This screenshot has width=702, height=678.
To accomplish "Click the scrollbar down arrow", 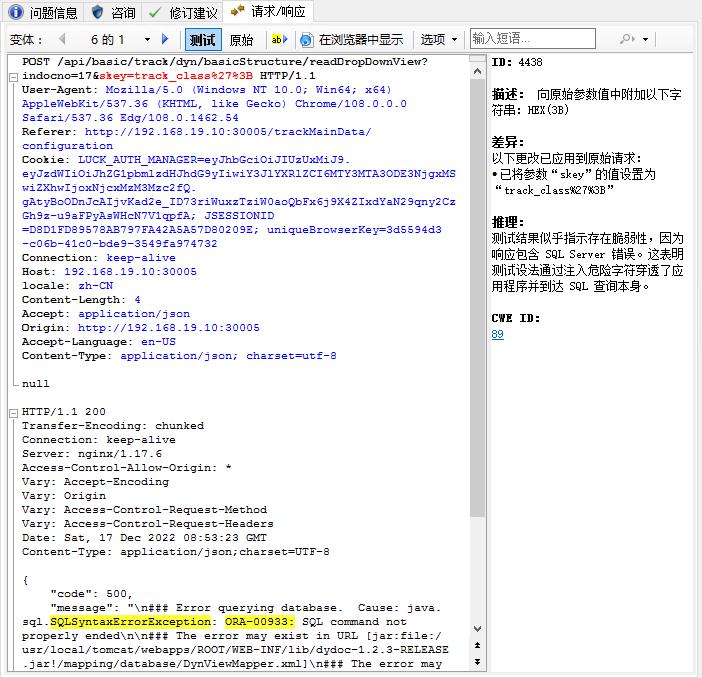I will [477, 629].
